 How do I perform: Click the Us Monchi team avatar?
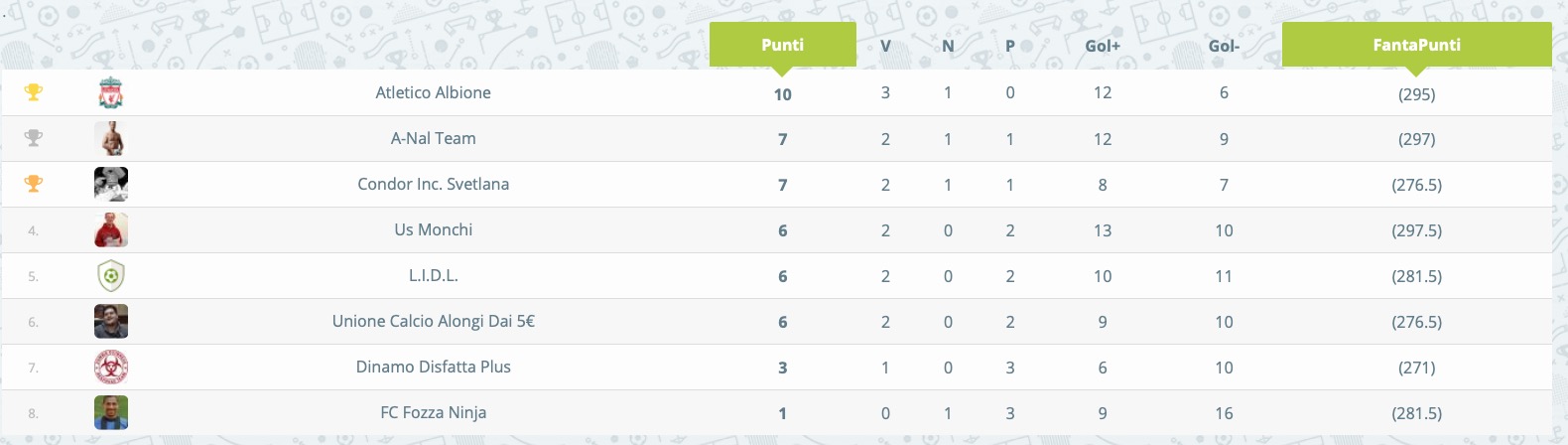click(111, 229)
